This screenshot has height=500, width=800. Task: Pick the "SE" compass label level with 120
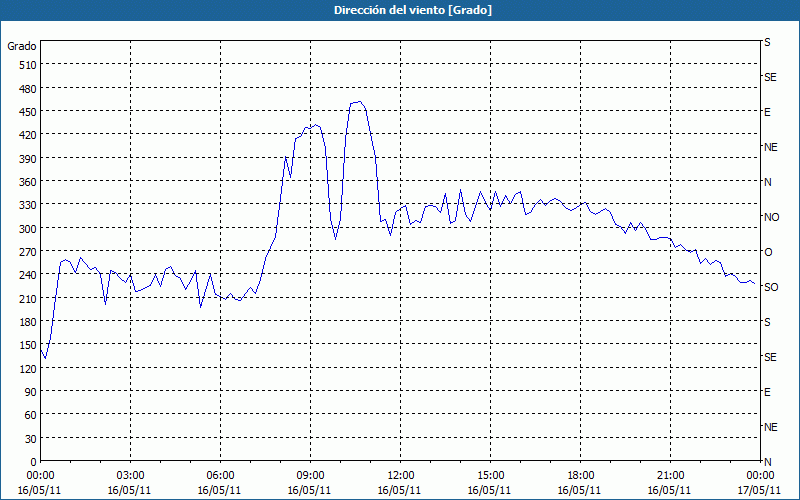tap(770, 357)
